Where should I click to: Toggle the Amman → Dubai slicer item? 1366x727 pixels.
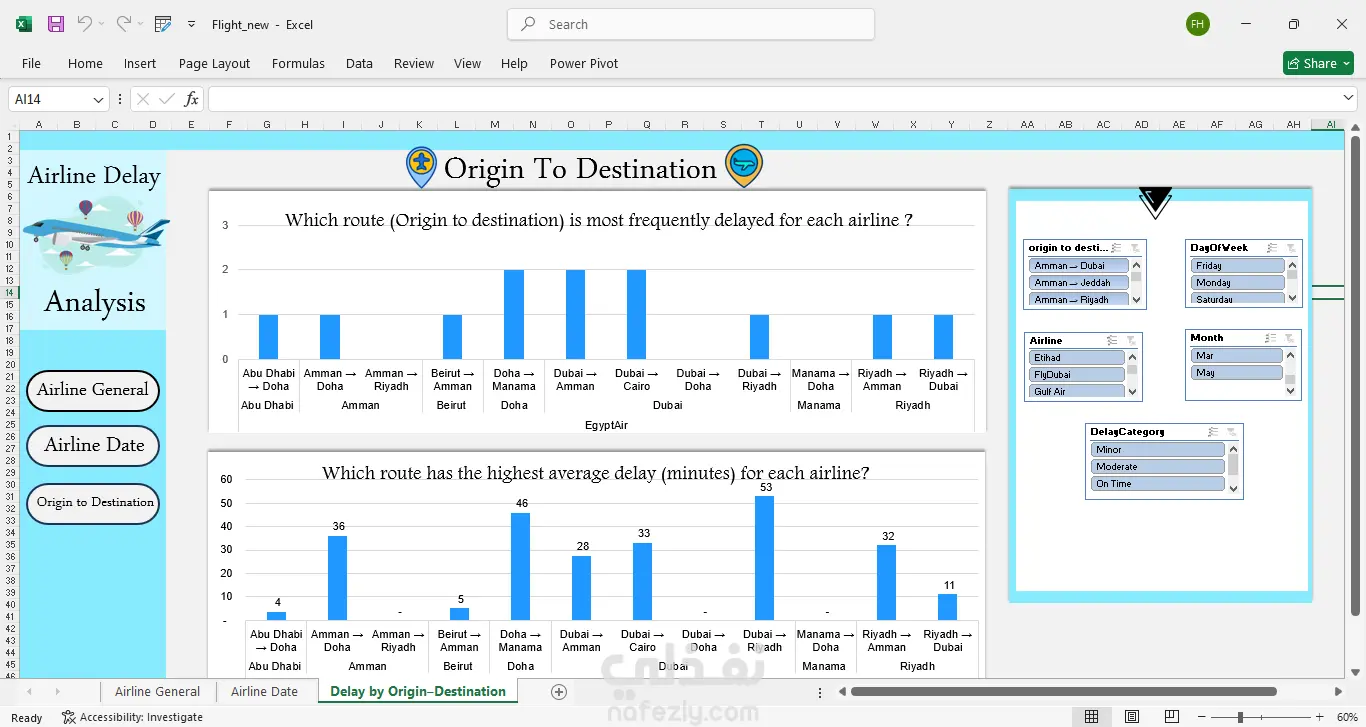pyautogui.click(x=1079, y=266)
